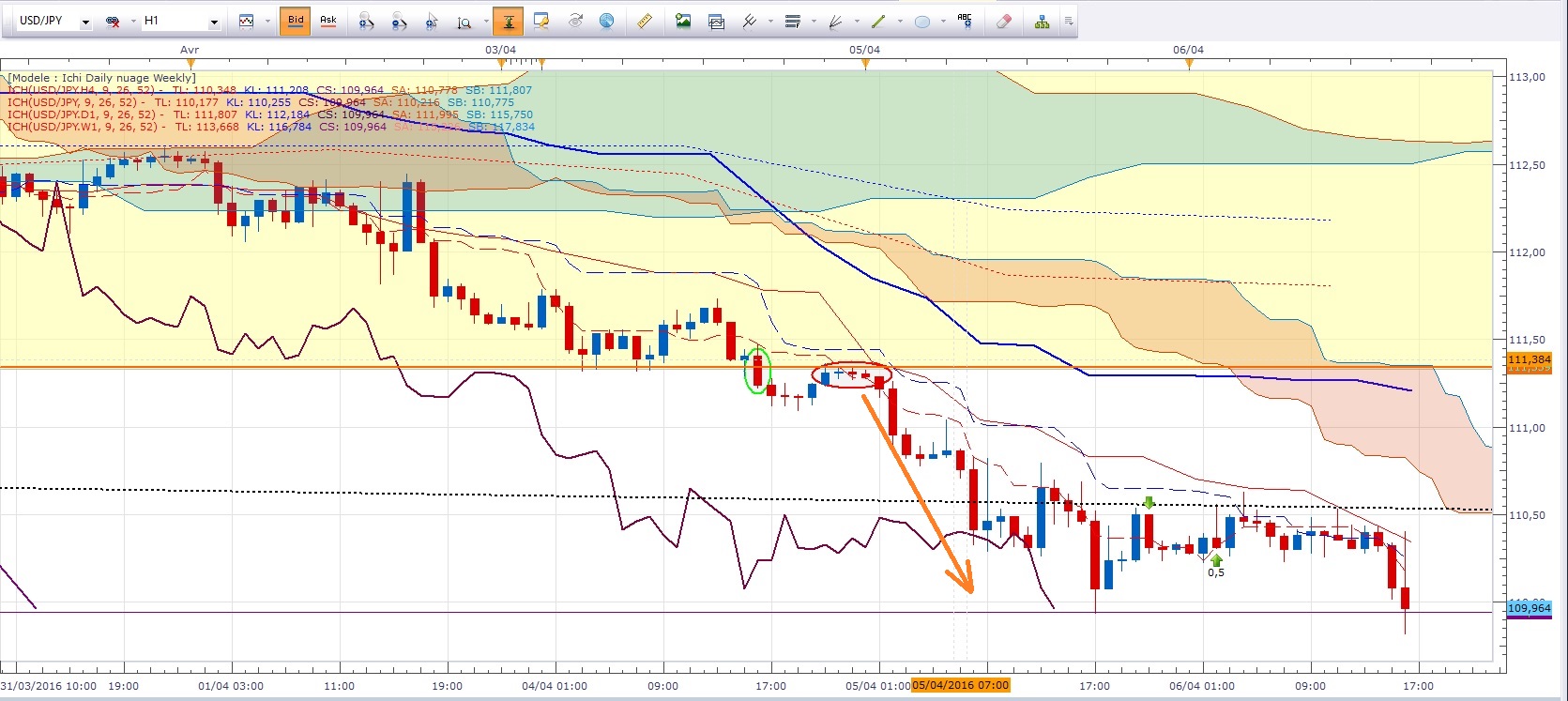Click the timeline marker under 05/04 date
The image size is (1568, 701).
[865, 64]
